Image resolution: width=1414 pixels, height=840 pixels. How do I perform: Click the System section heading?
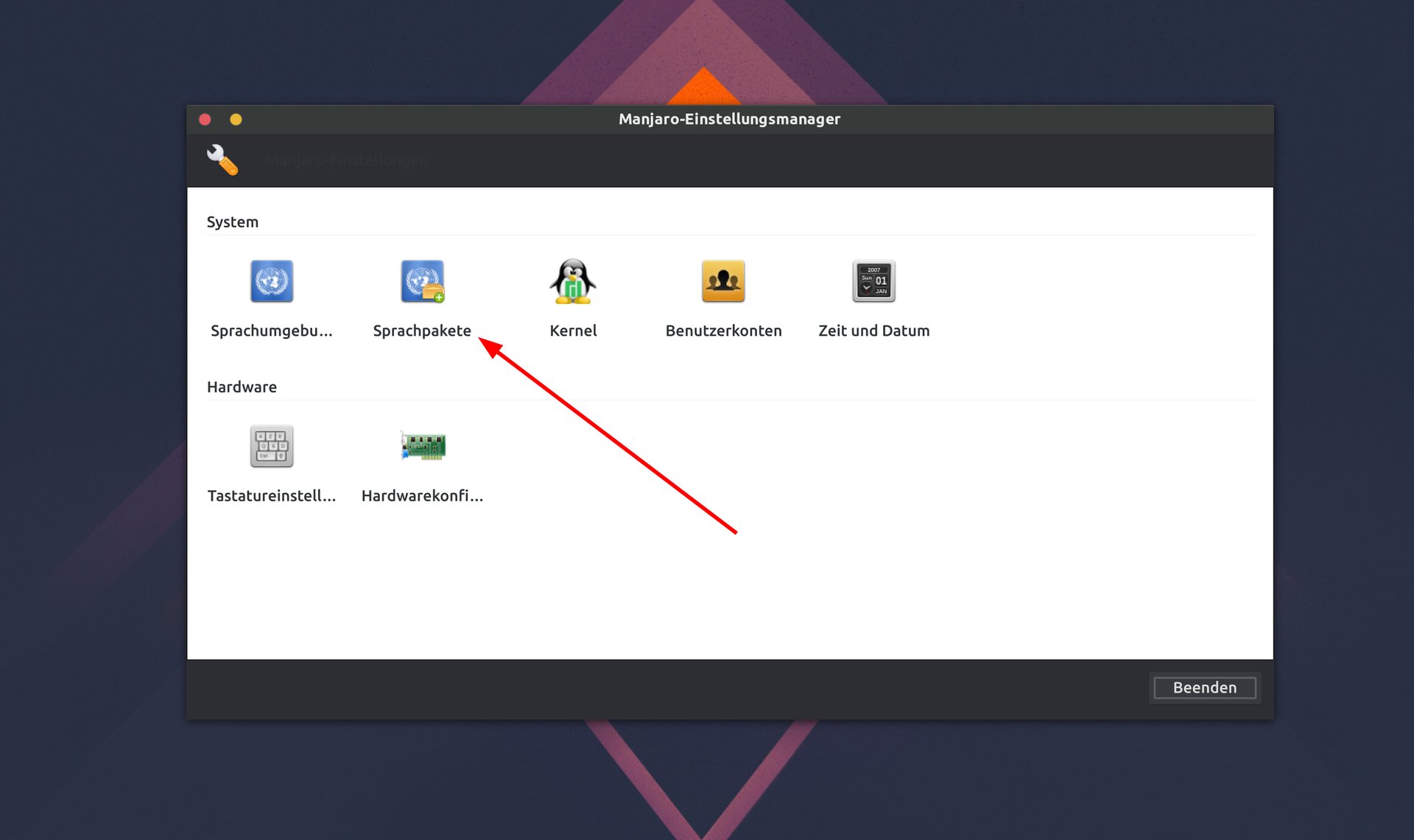click(x=233, y=222)
